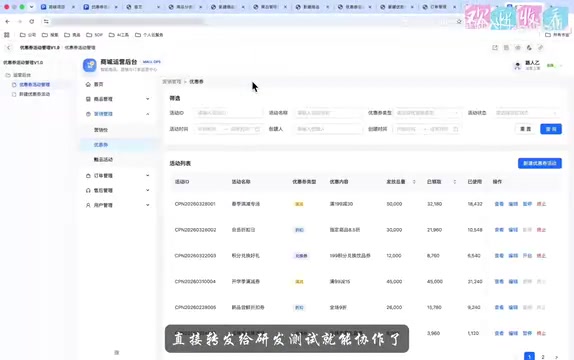Sort the 发放总量 column
574x360 pixels.
[414, 182]
